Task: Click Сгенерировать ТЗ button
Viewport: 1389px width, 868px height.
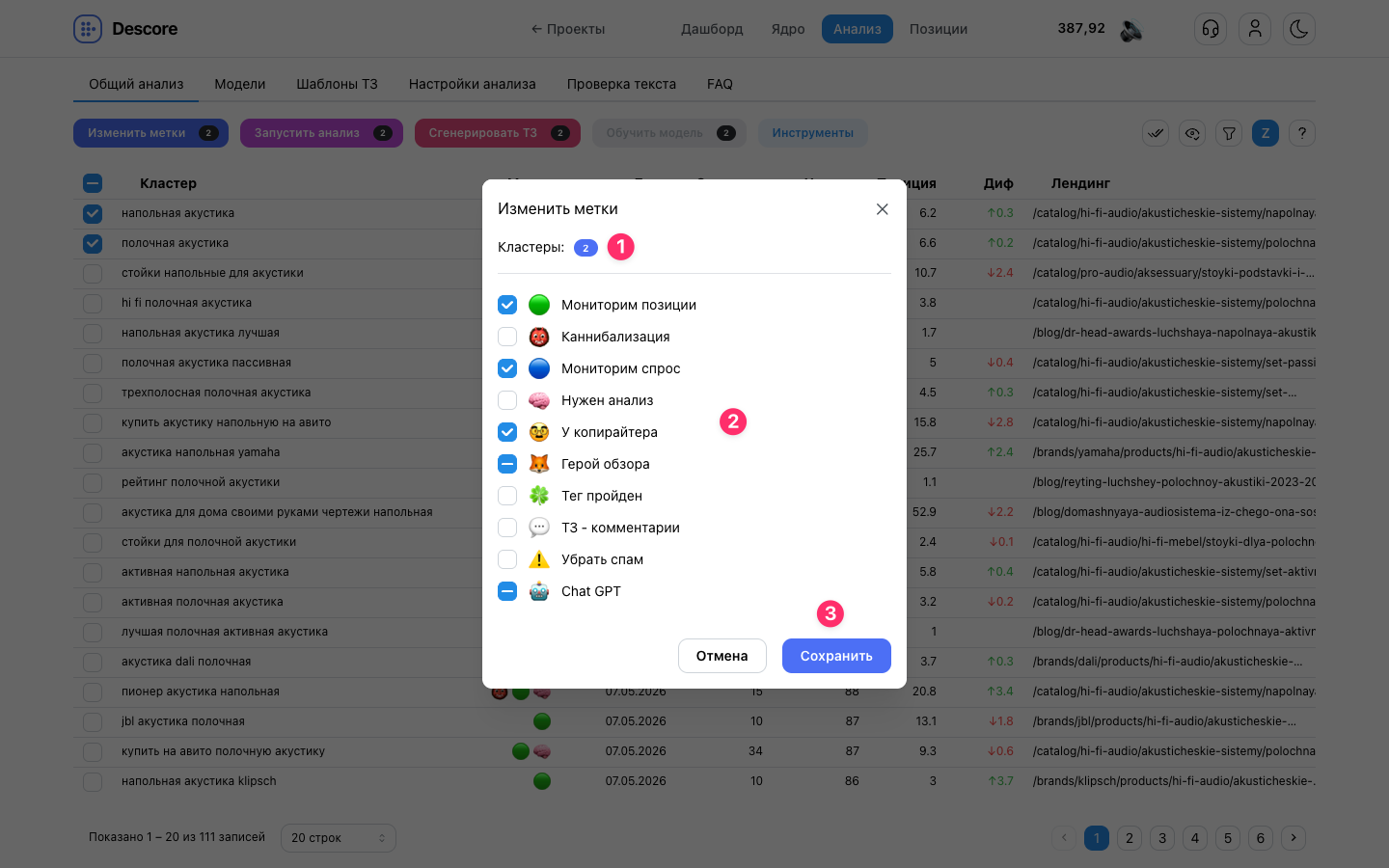Action: pyautogui.click(x=498, y=133)
